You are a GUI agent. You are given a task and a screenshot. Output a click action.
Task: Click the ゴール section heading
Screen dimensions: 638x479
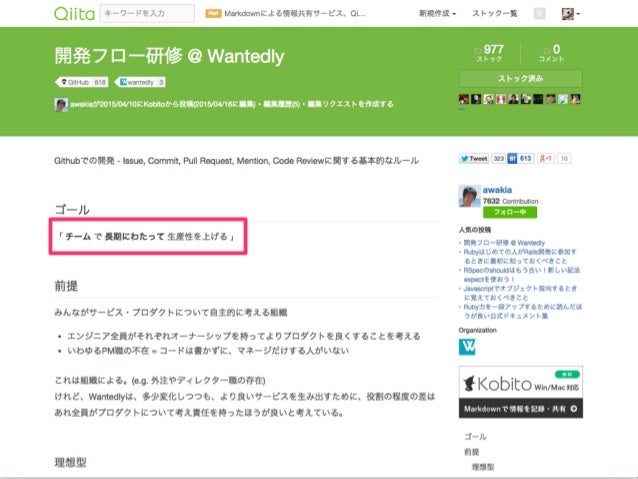pos(72,210)
